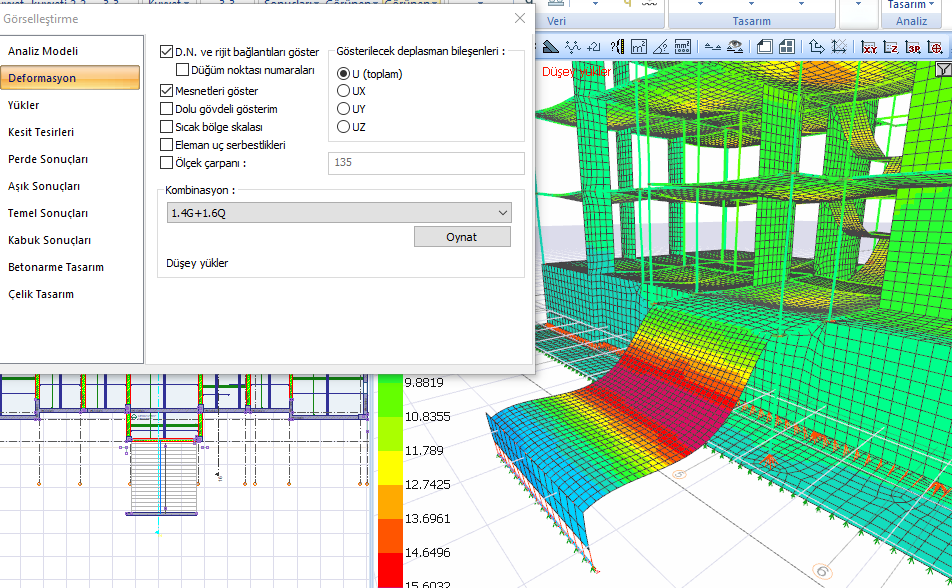Click the four-pane window layout icon
Viewport: 952px width, 588px height.
[x=787, y=47]
